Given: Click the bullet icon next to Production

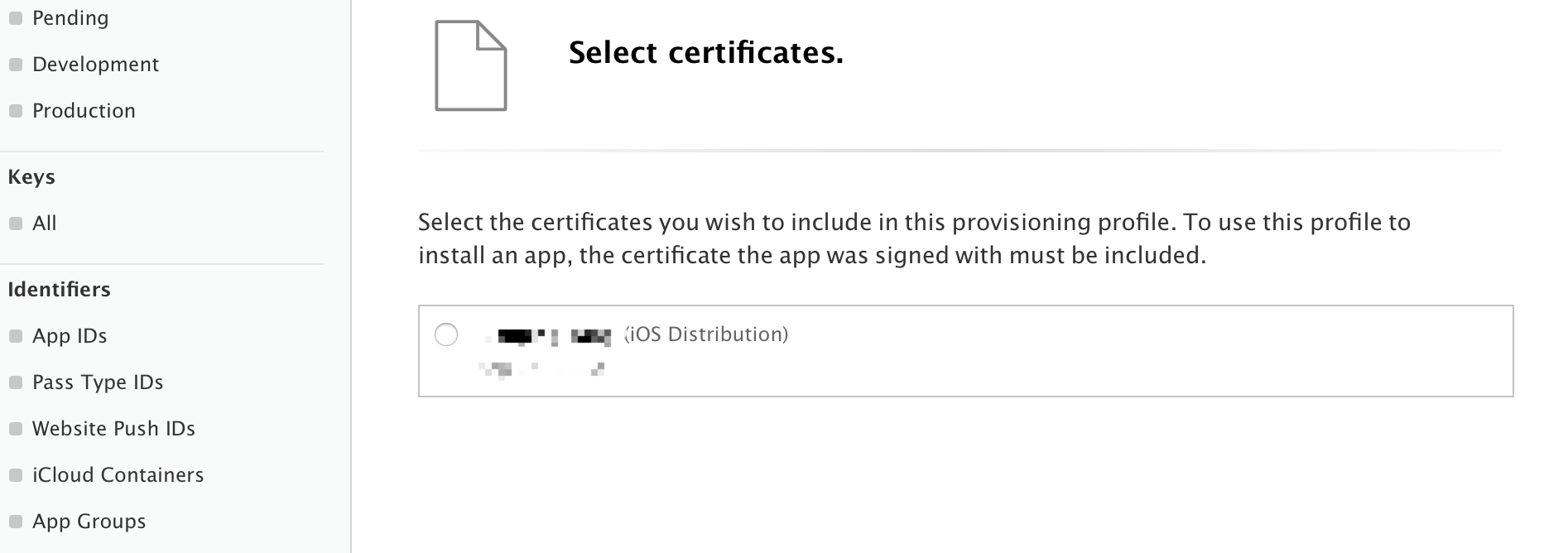Looking at the screenshot, I should tap(15, 111).
